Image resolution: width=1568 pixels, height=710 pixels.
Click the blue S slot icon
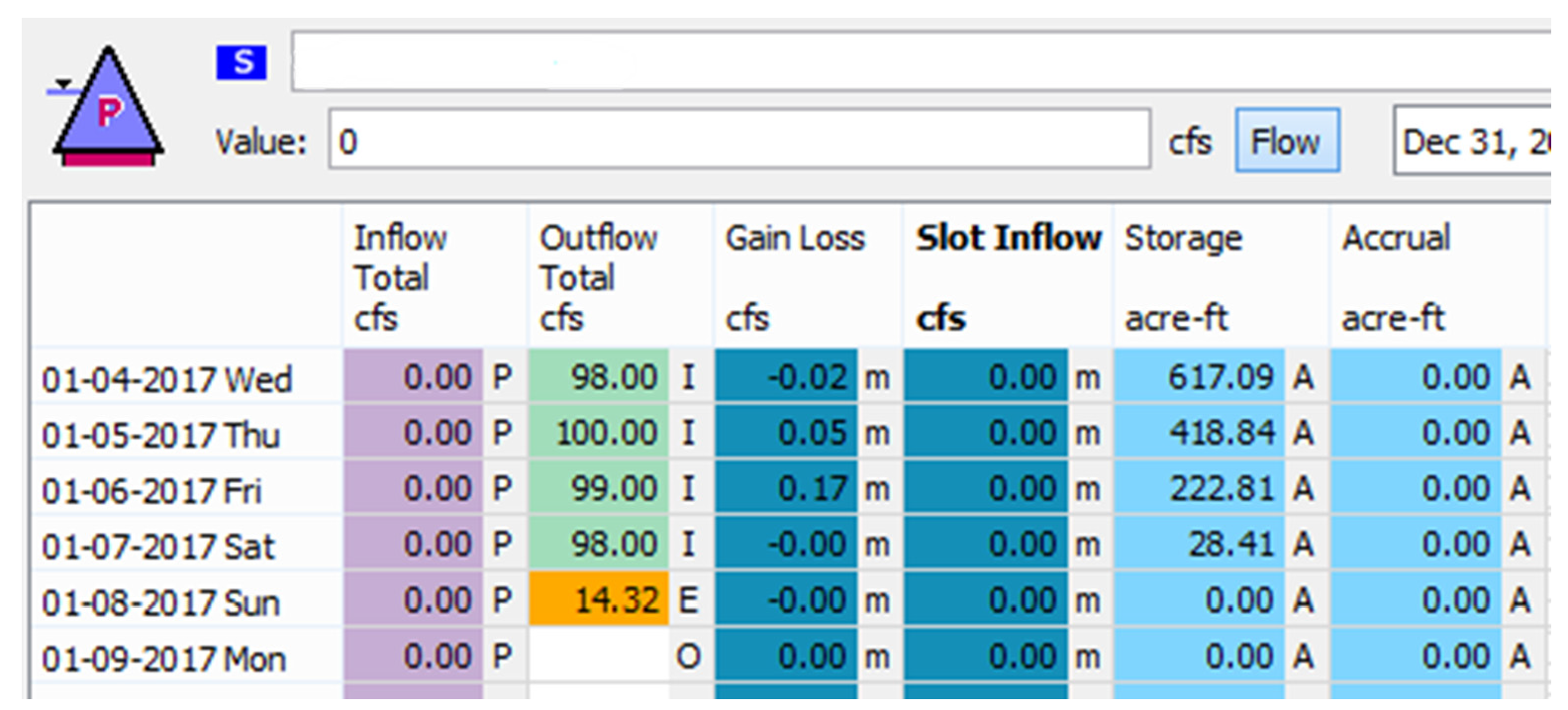[241, 62]
